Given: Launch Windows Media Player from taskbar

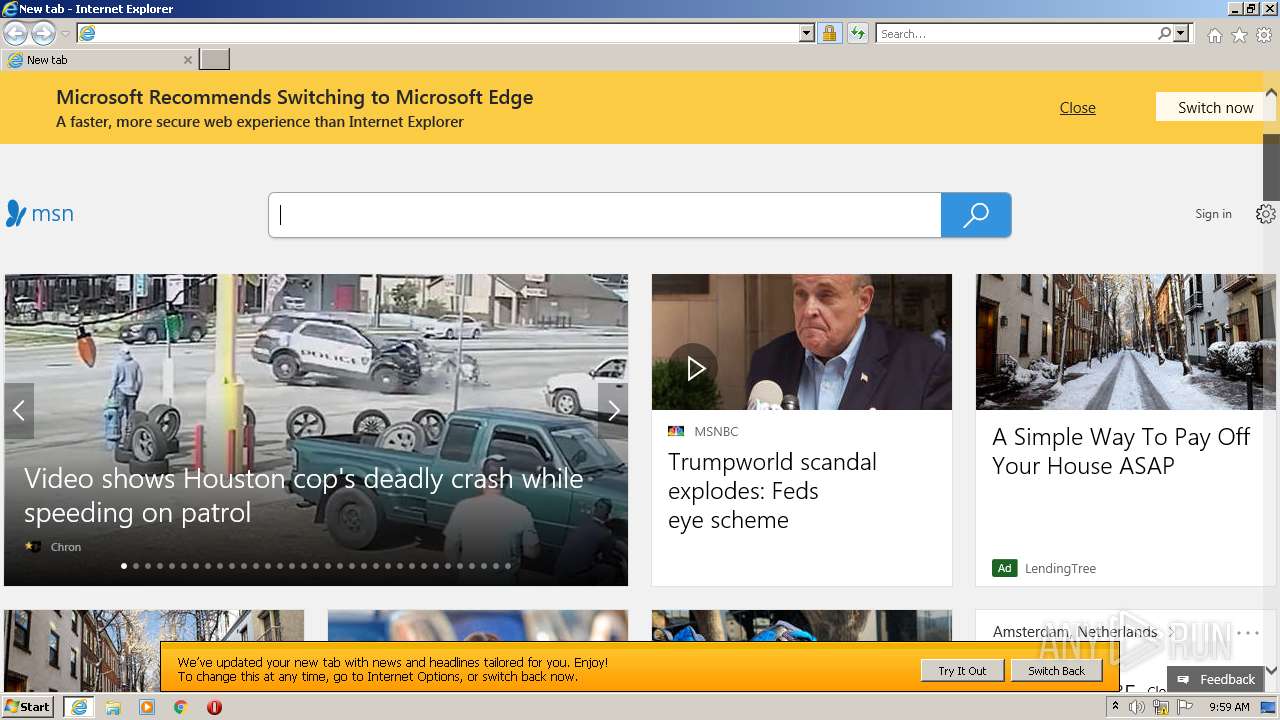Looking at the screenshot, I should point(147,707).
